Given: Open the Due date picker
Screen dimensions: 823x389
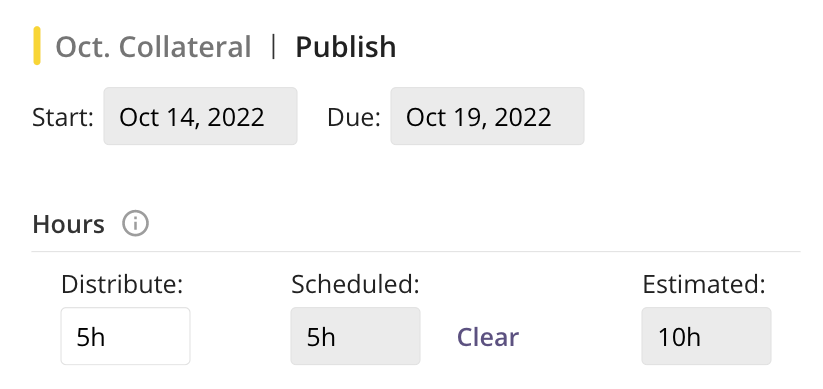Looking at the screenshot, I should (x=487, y=116).
